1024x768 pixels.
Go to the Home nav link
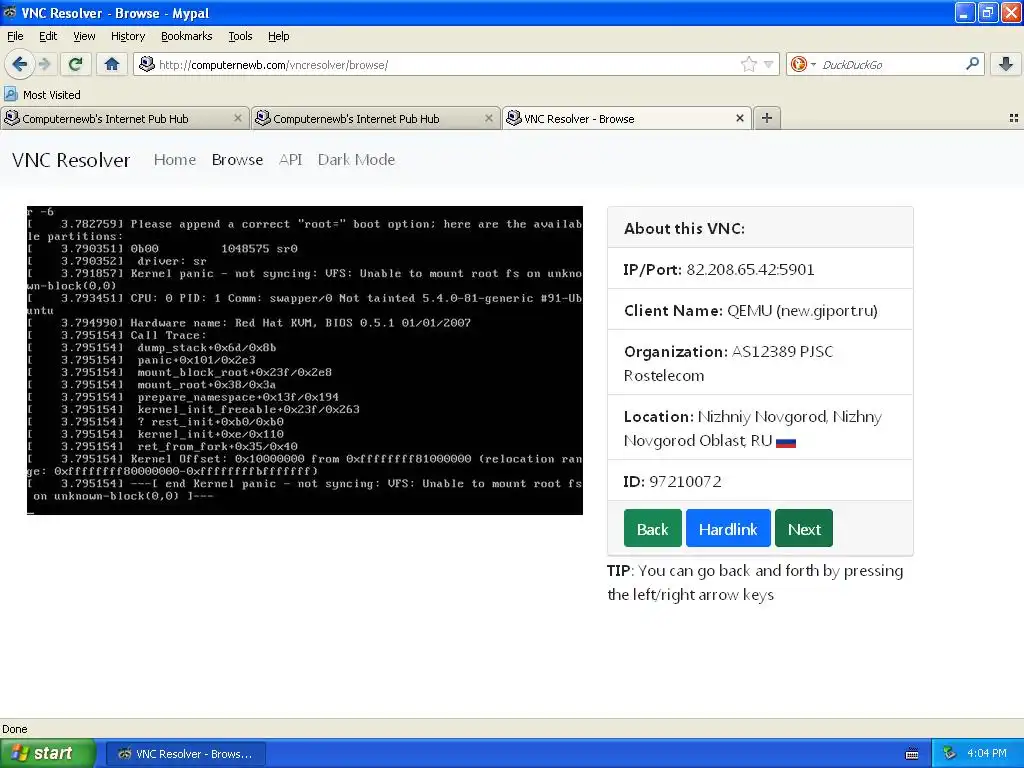175,160
